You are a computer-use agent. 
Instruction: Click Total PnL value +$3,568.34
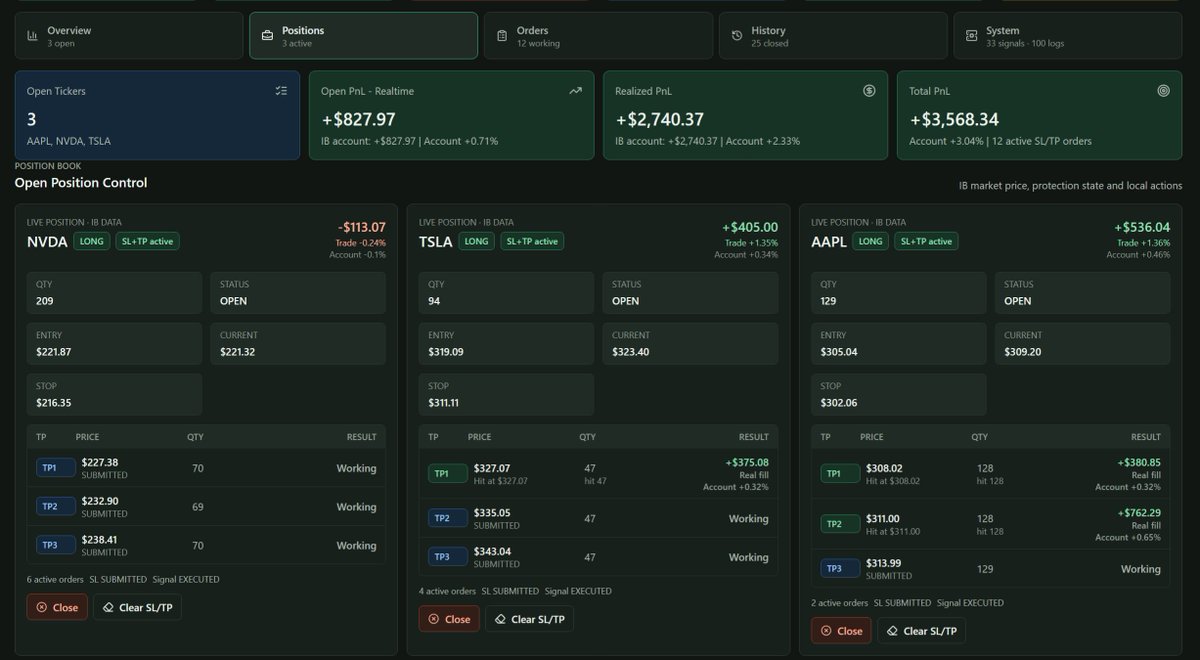click(955, 119)
